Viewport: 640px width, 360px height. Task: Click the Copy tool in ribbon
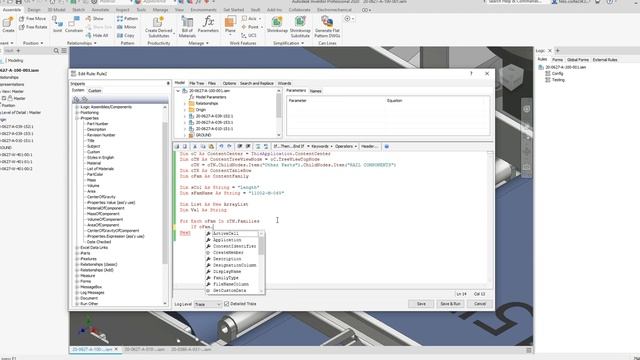(x=126, y=36)
